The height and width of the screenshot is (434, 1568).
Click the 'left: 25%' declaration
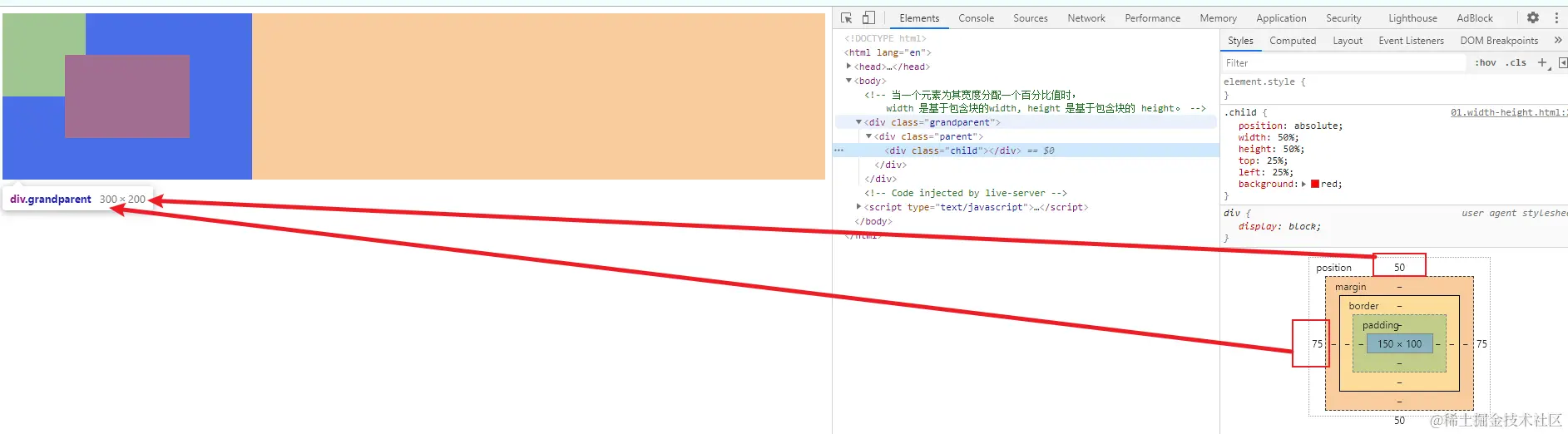tap(1266, 173)
